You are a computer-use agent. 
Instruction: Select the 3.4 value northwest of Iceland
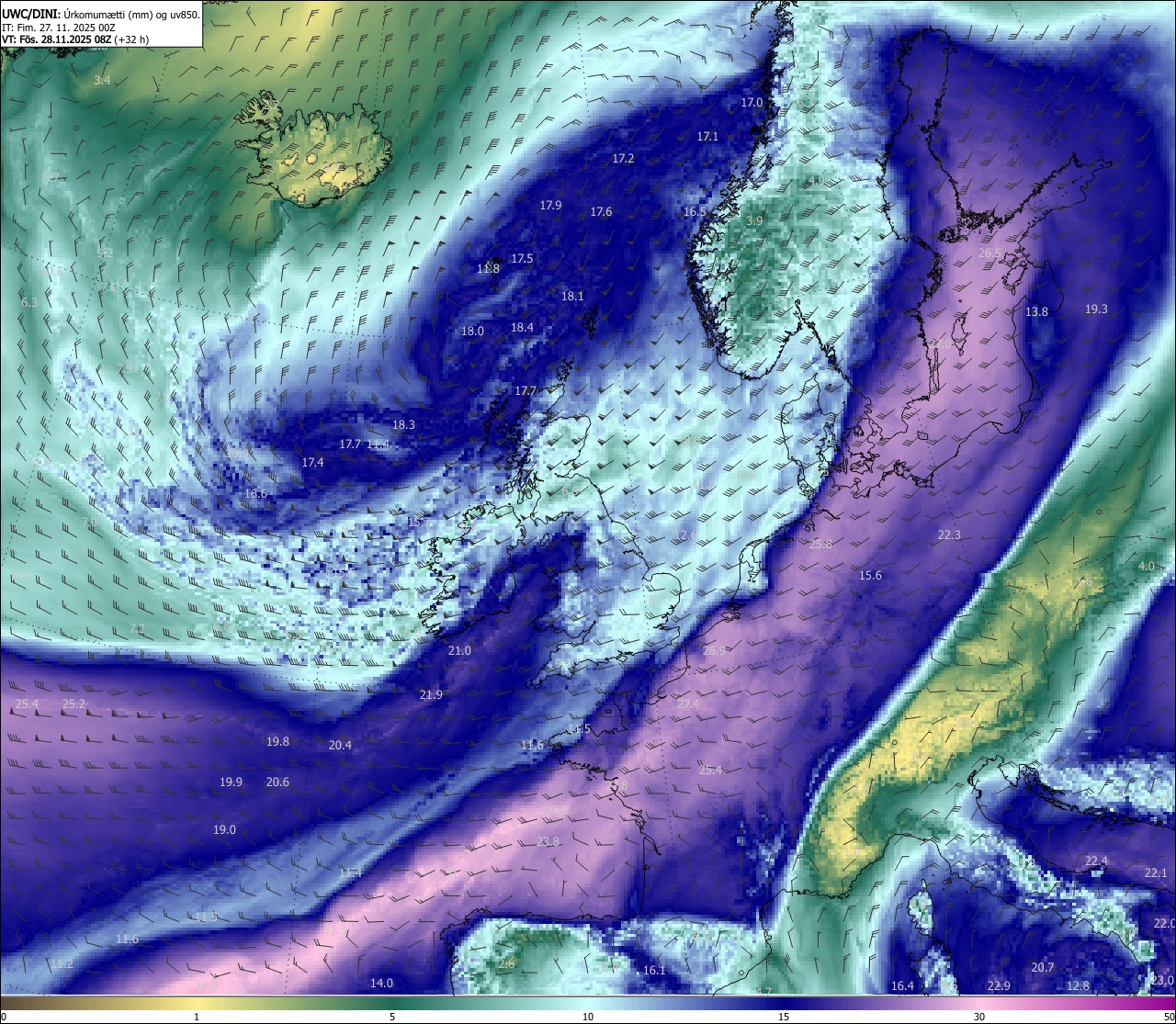[102, 81]
